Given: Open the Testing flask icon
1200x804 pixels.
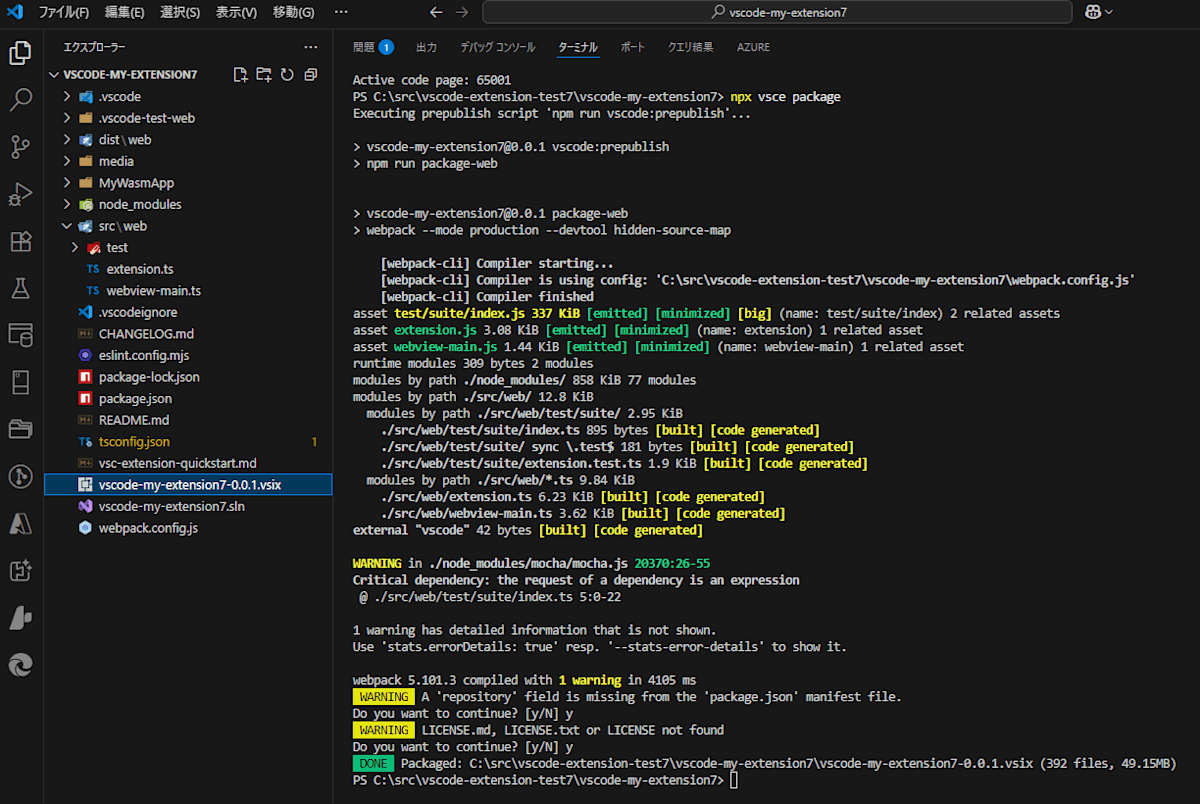Looking at the screenshot, I should point(21,288).
